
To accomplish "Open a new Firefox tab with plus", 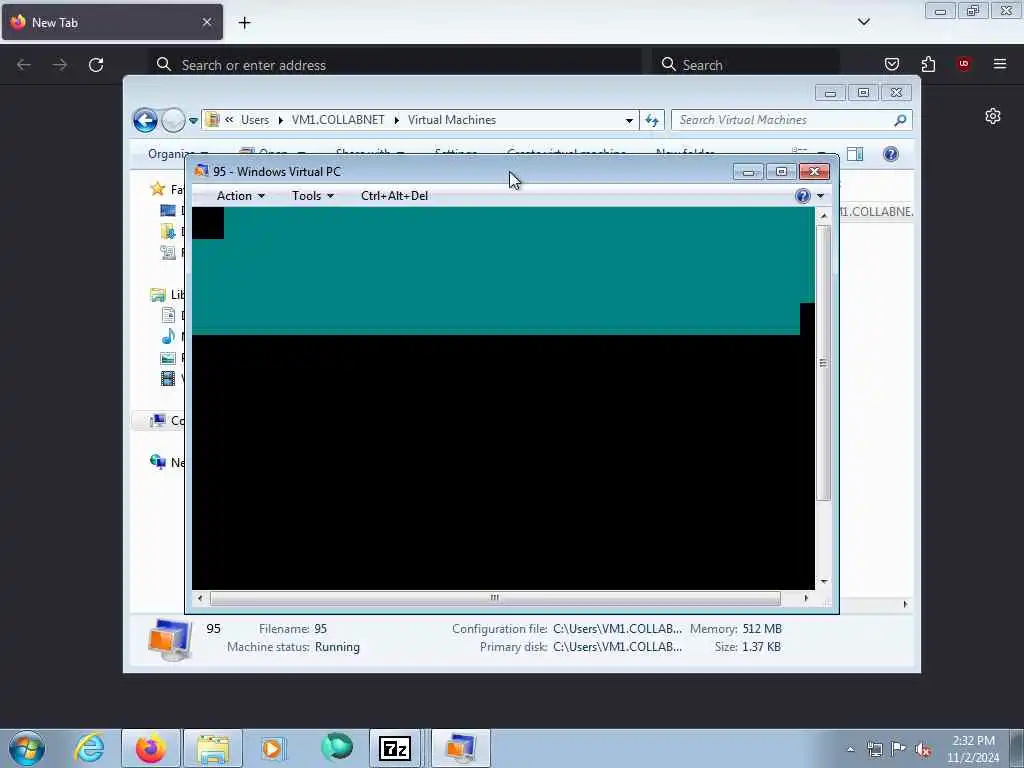I will 244,23.
